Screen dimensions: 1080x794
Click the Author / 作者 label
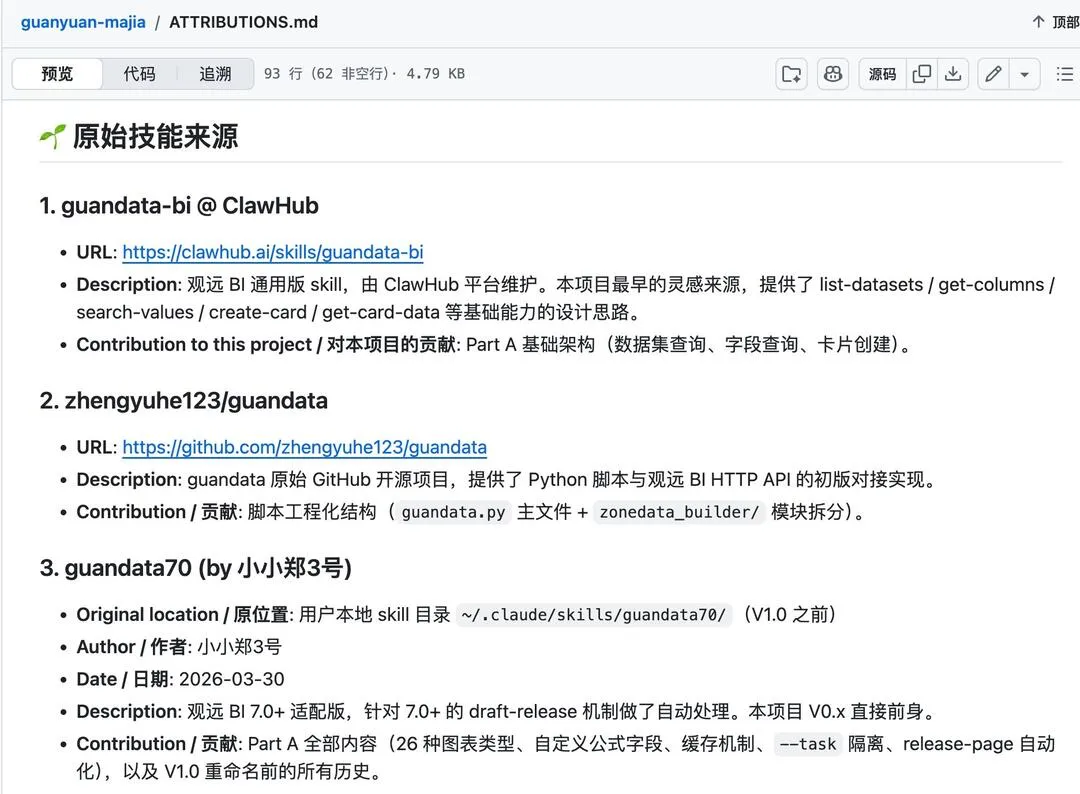coord(131,647)
